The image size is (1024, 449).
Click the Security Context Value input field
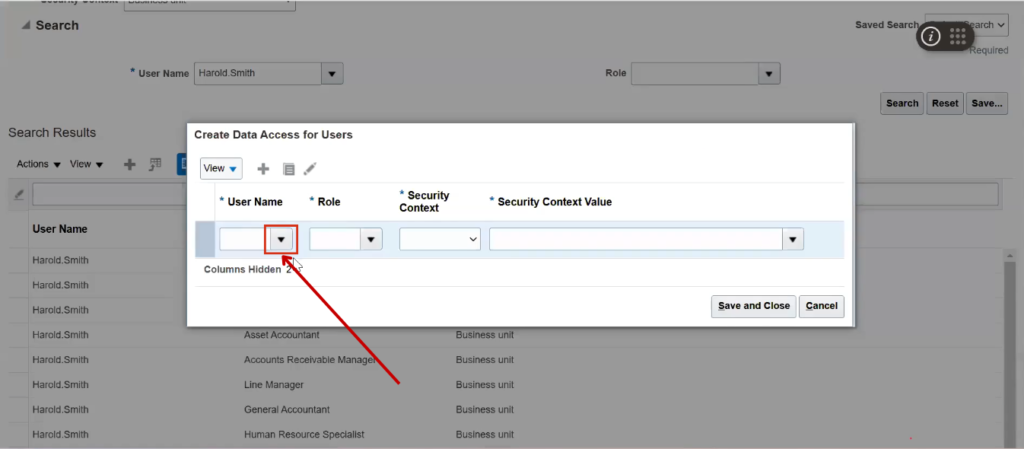point(635,240)
